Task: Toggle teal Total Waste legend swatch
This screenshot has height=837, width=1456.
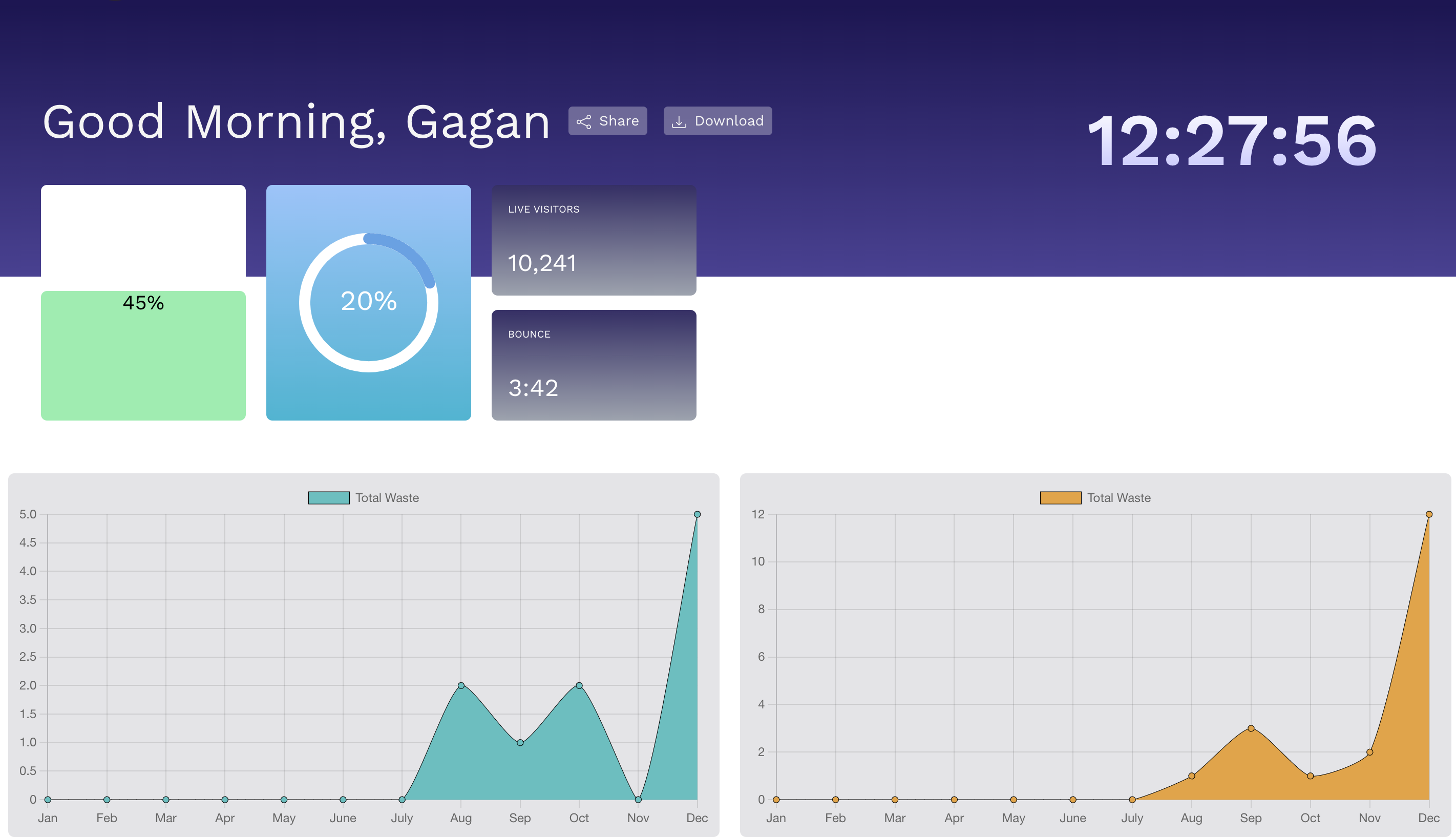Action: (x=329, y=498)
